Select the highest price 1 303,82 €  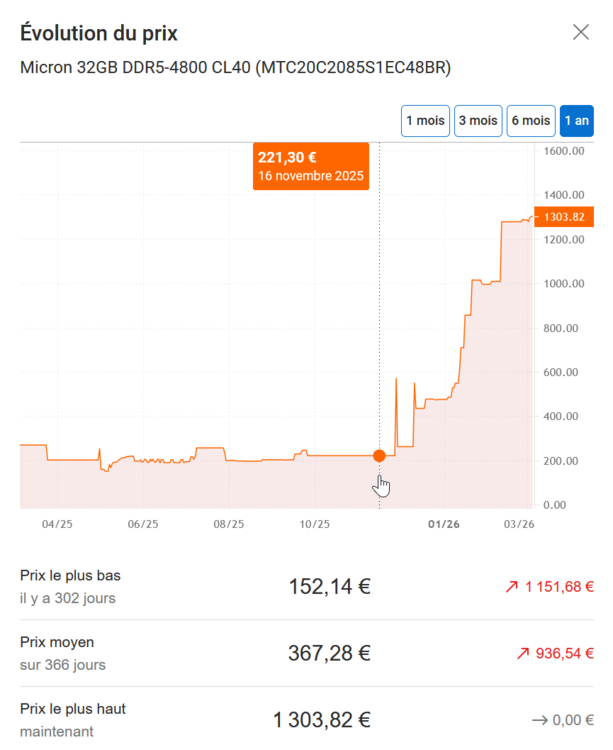click(322, 720)
